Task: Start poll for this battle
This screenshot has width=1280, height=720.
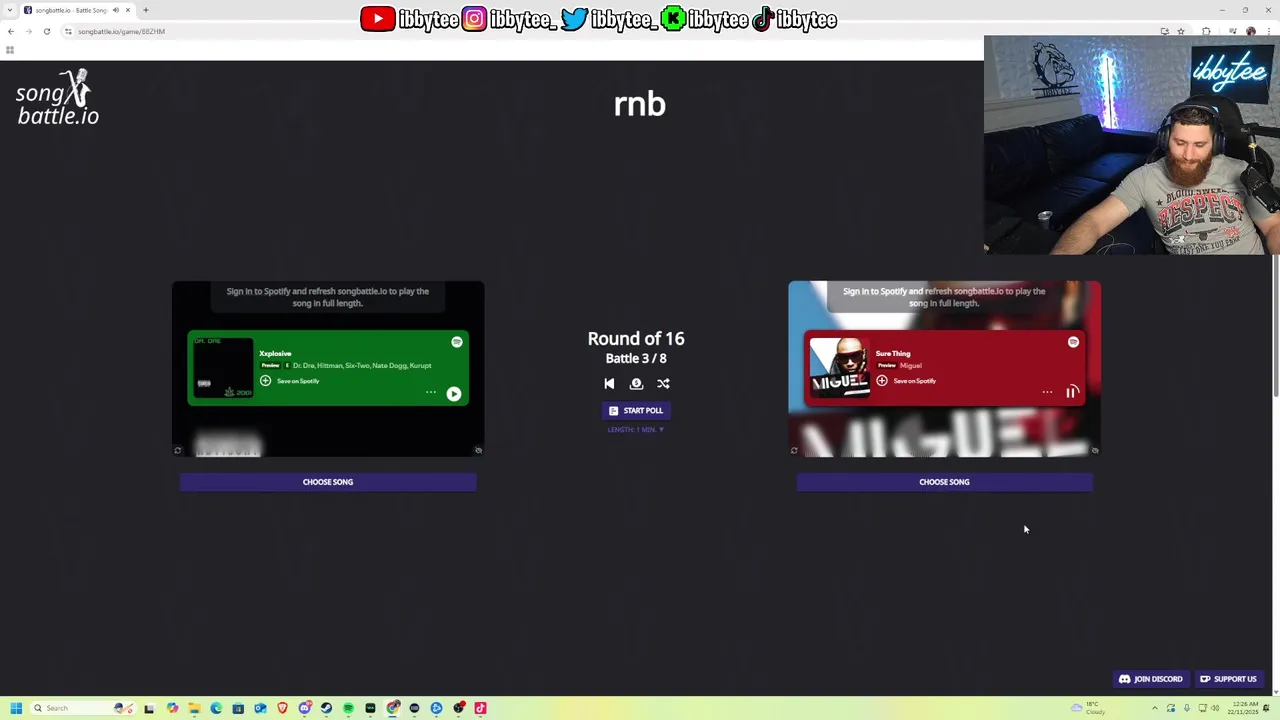Action: point(636,410)
